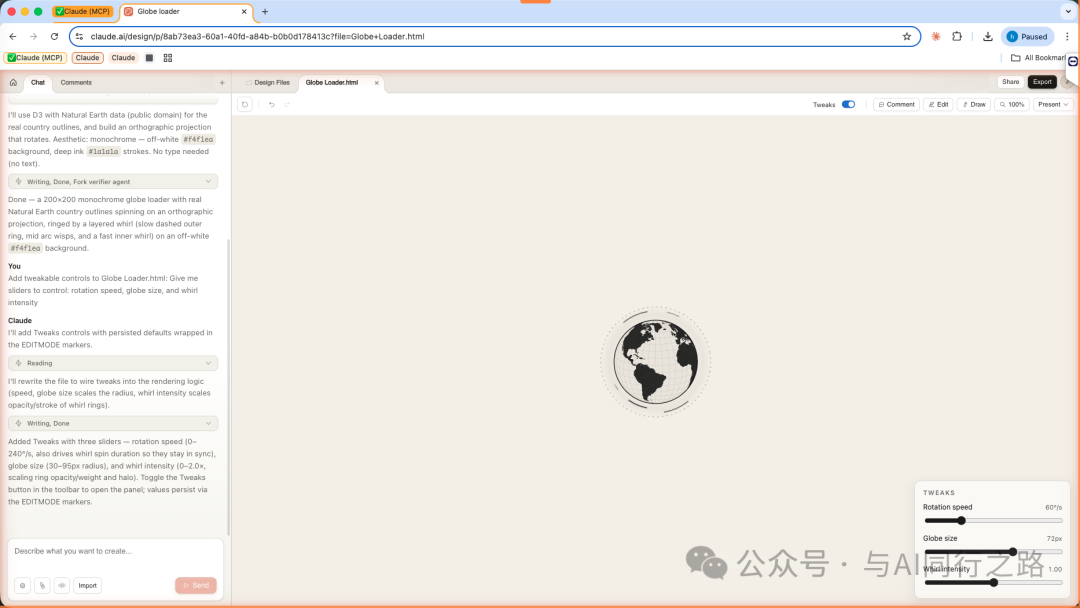This screenshot has width=1080, height=608.
Task: Click the home icon in the chat panel
Action: click(13, 82)
